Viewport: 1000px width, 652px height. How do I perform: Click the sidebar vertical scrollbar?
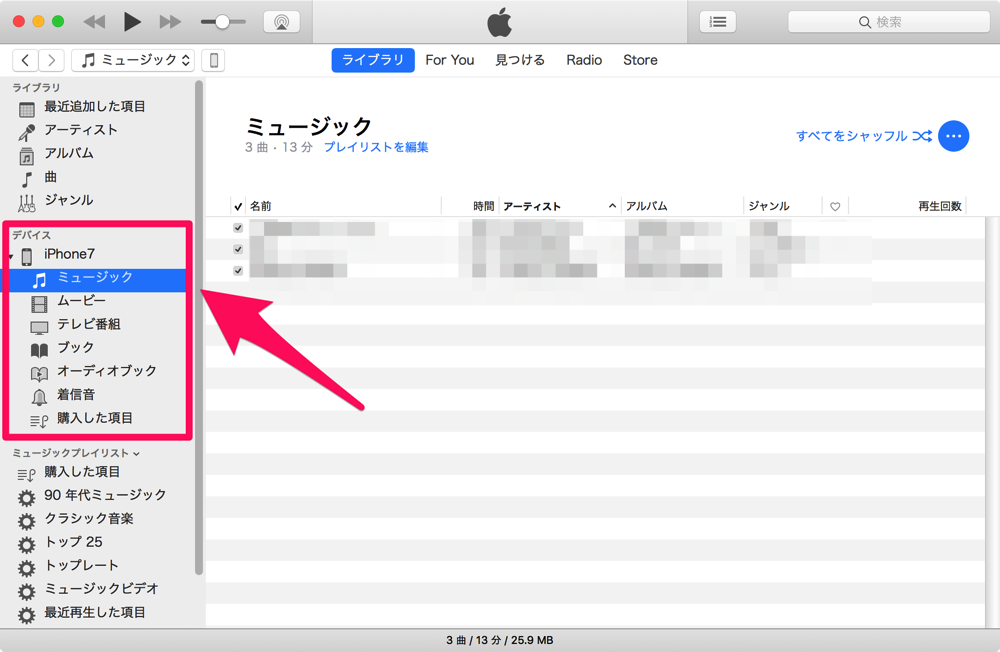point(199,327)
